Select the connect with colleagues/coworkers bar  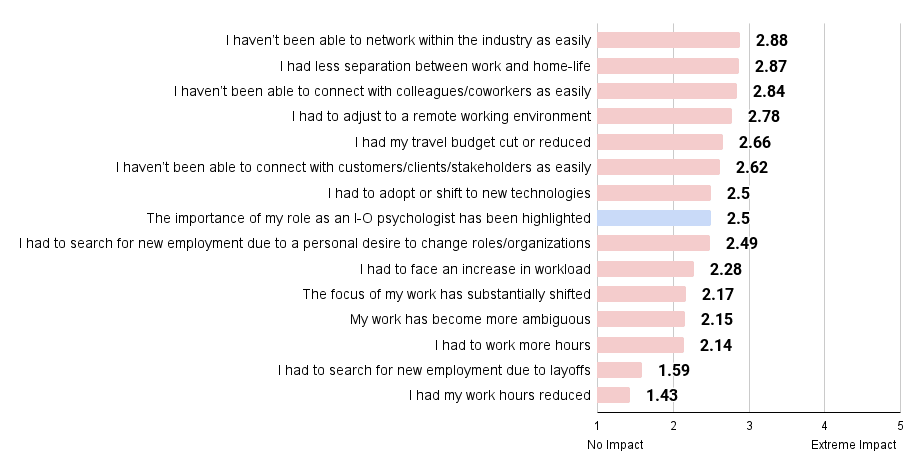[667, 91]
